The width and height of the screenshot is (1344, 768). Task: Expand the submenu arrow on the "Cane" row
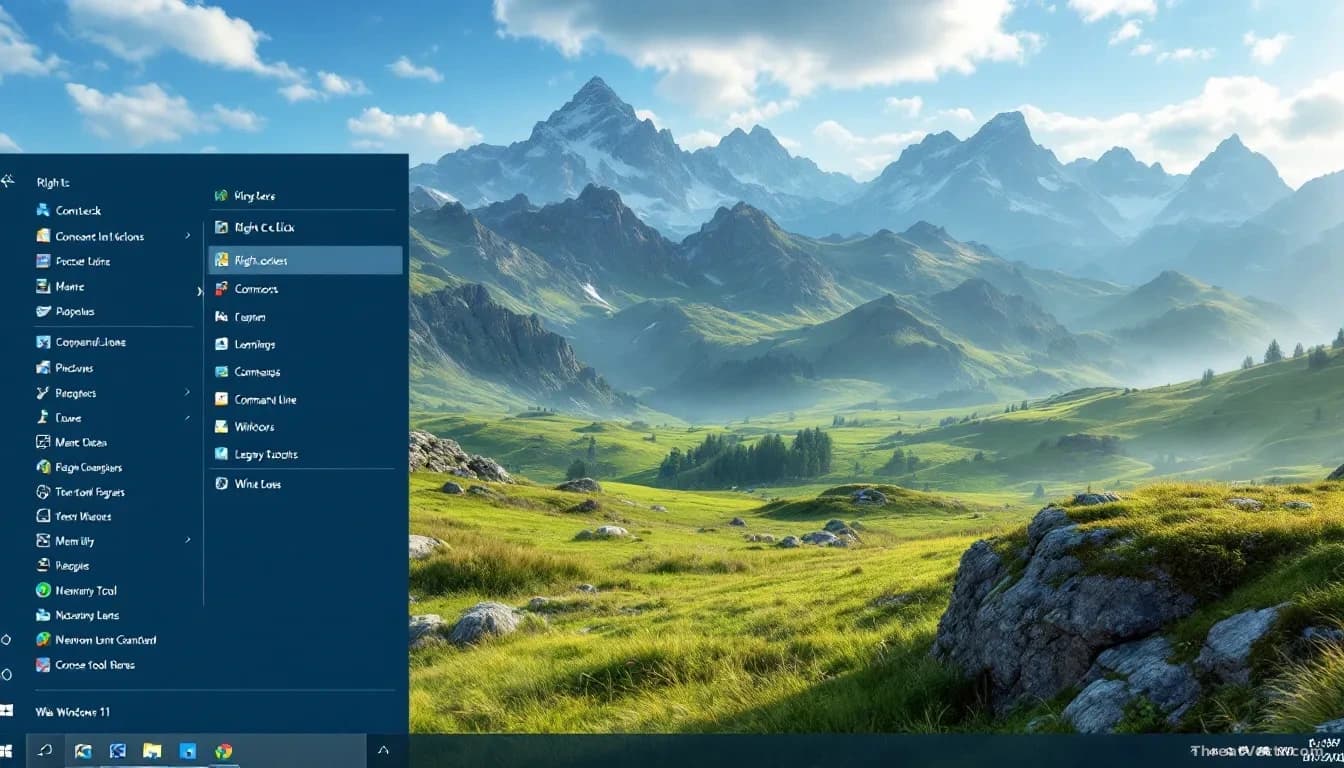(x=187, y=417)
